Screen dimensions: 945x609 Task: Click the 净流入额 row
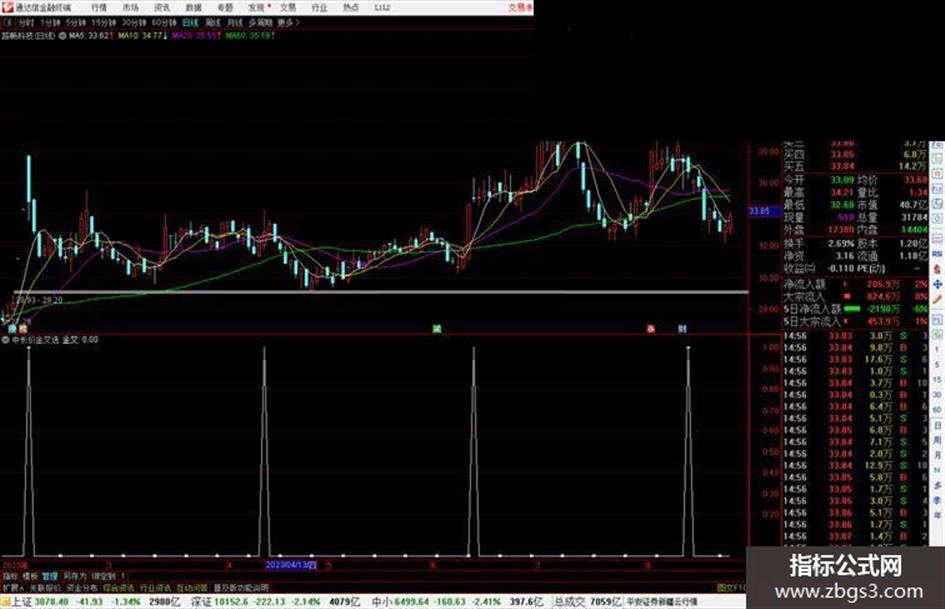(856, 284)
